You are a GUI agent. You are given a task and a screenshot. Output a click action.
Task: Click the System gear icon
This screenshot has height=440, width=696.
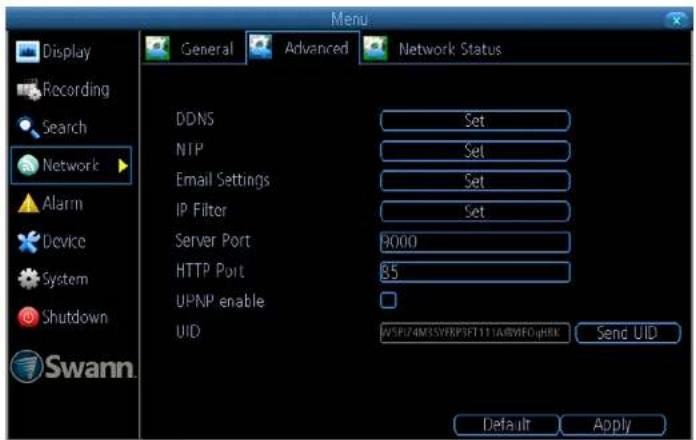pyautogui.click(x=29, y=279)
